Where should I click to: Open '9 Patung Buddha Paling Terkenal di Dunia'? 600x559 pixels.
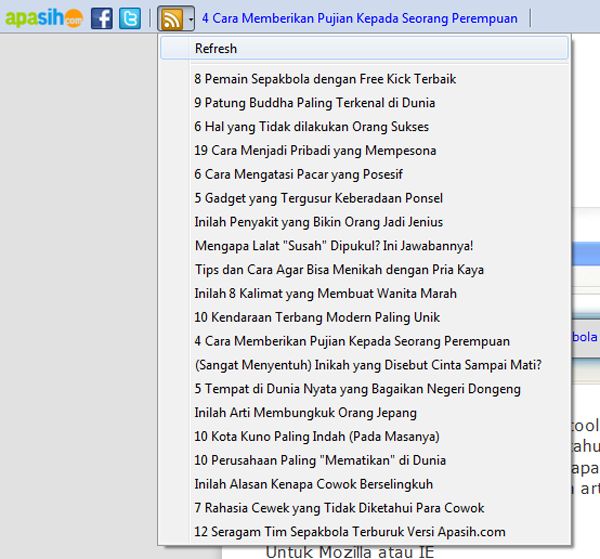click(364, 103)
